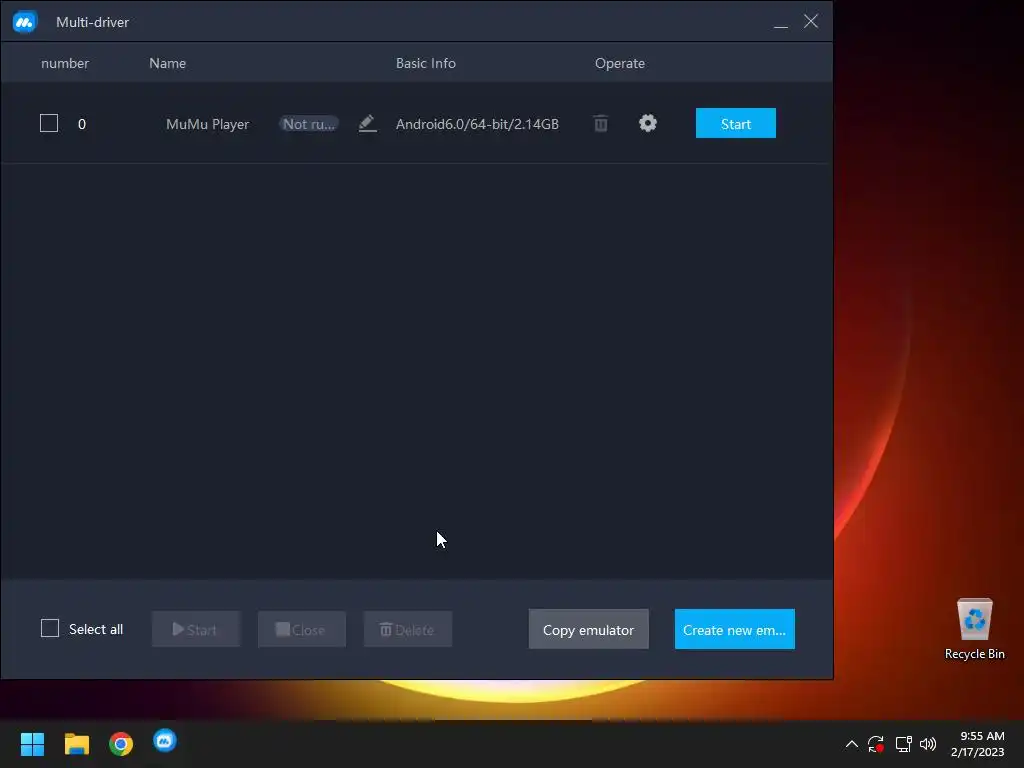Viewport: 1024px width, 768px height.
Task: Click the batch Close button at the bottom
Action: tap(302, 629)
